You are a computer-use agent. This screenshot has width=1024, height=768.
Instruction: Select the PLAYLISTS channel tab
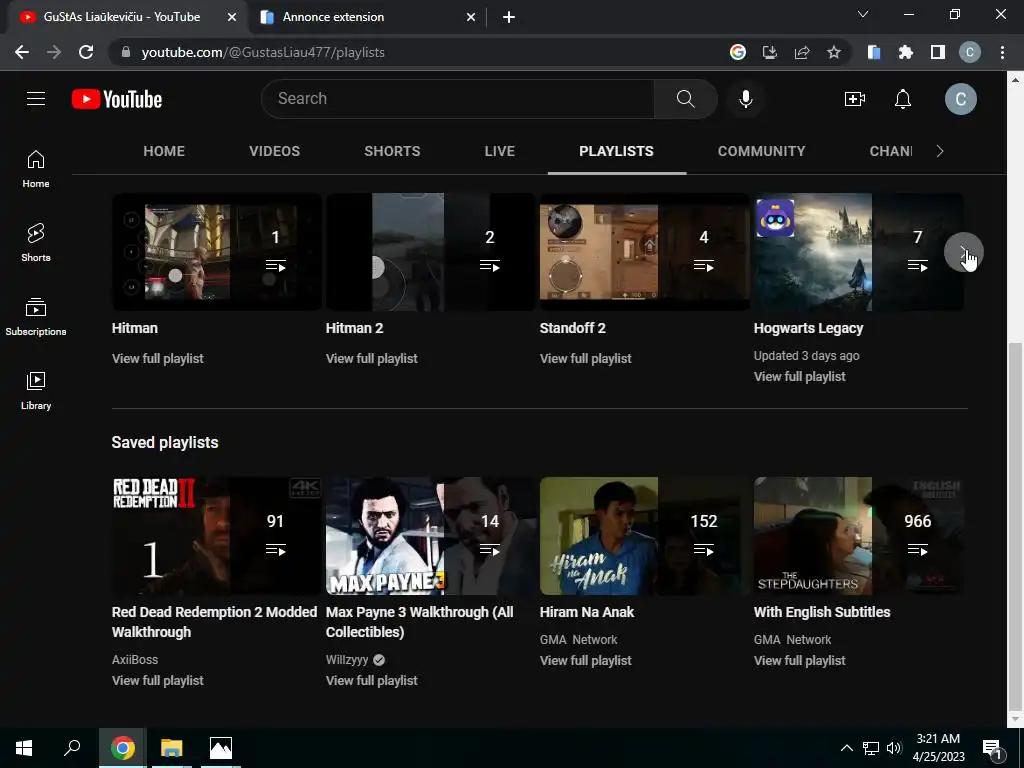616,152
